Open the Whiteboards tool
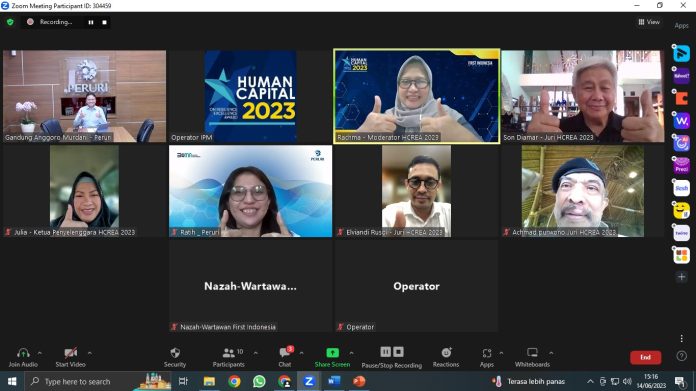Viewport: 696px width, 391px height. (x=532, y=357)
